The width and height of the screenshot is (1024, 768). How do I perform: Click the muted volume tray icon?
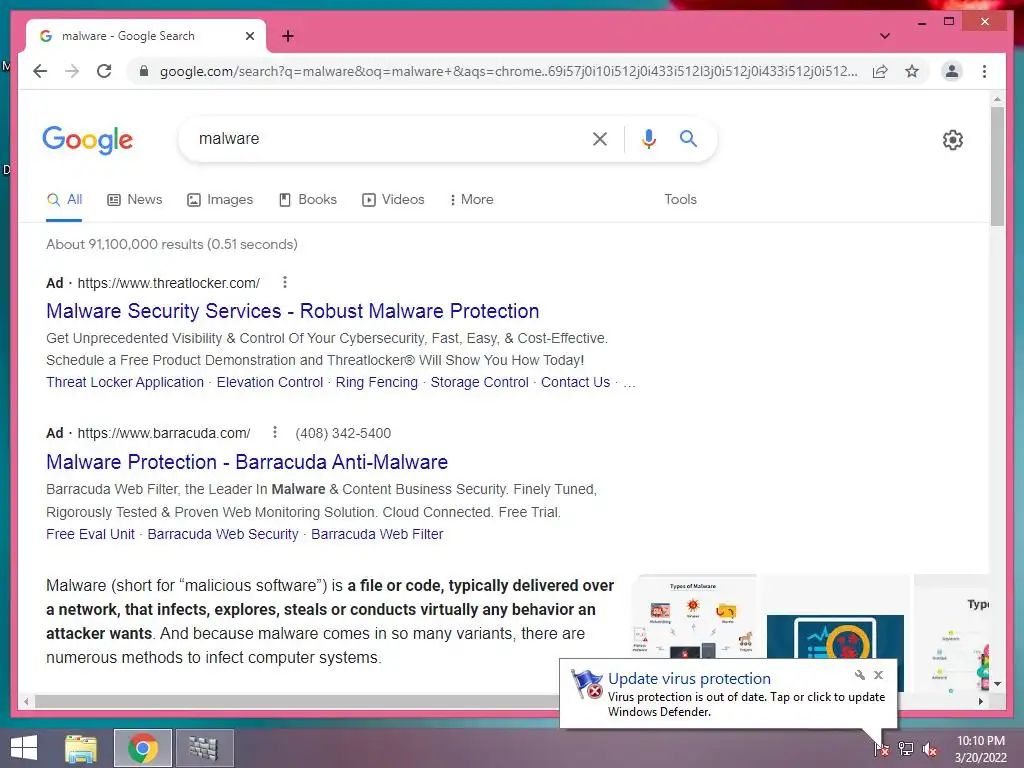click(930, 748)
